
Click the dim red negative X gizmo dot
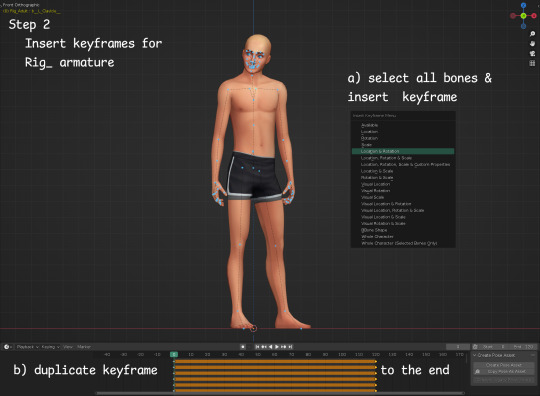pos(513,15)
